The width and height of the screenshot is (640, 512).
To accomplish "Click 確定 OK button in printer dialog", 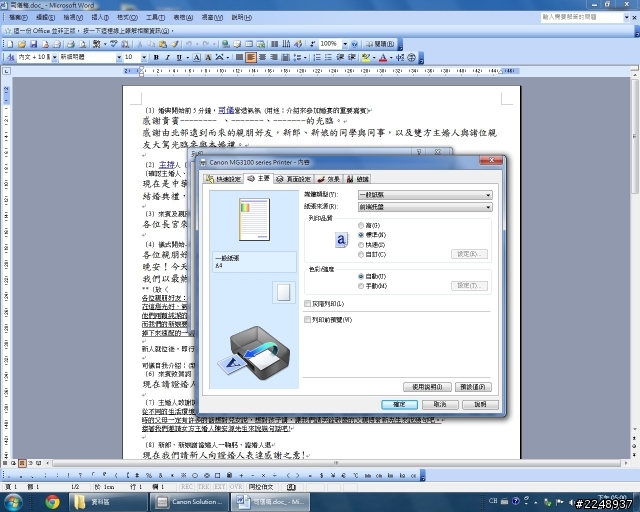I will [399, 405].
